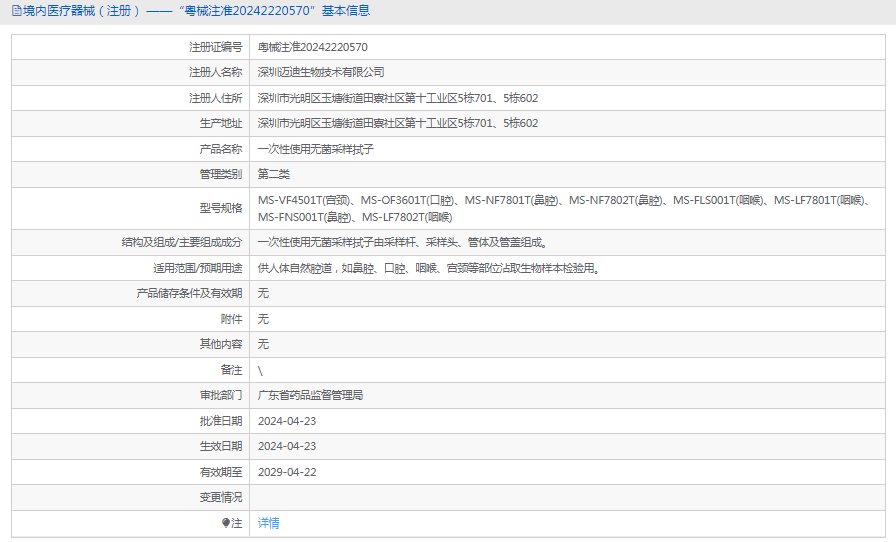Click the 变更情况 row label
The width and height of the screenshot is (896, 542).
click(x=221, y=497)
